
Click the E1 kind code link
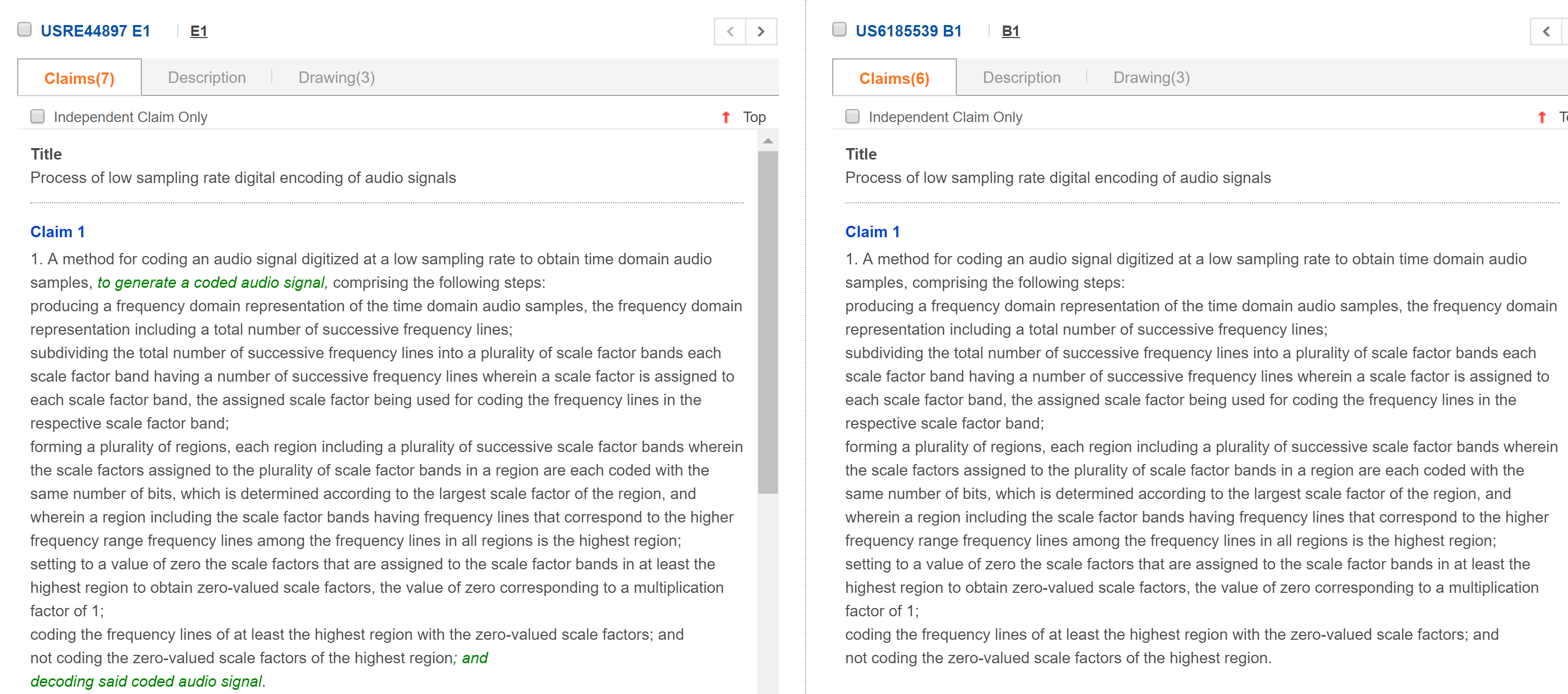click(199, 31)
